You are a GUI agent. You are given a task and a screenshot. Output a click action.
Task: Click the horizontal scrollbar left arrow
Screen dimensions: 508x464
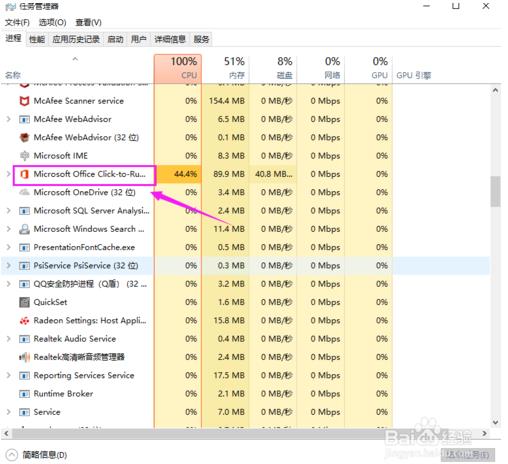(6, 433)
